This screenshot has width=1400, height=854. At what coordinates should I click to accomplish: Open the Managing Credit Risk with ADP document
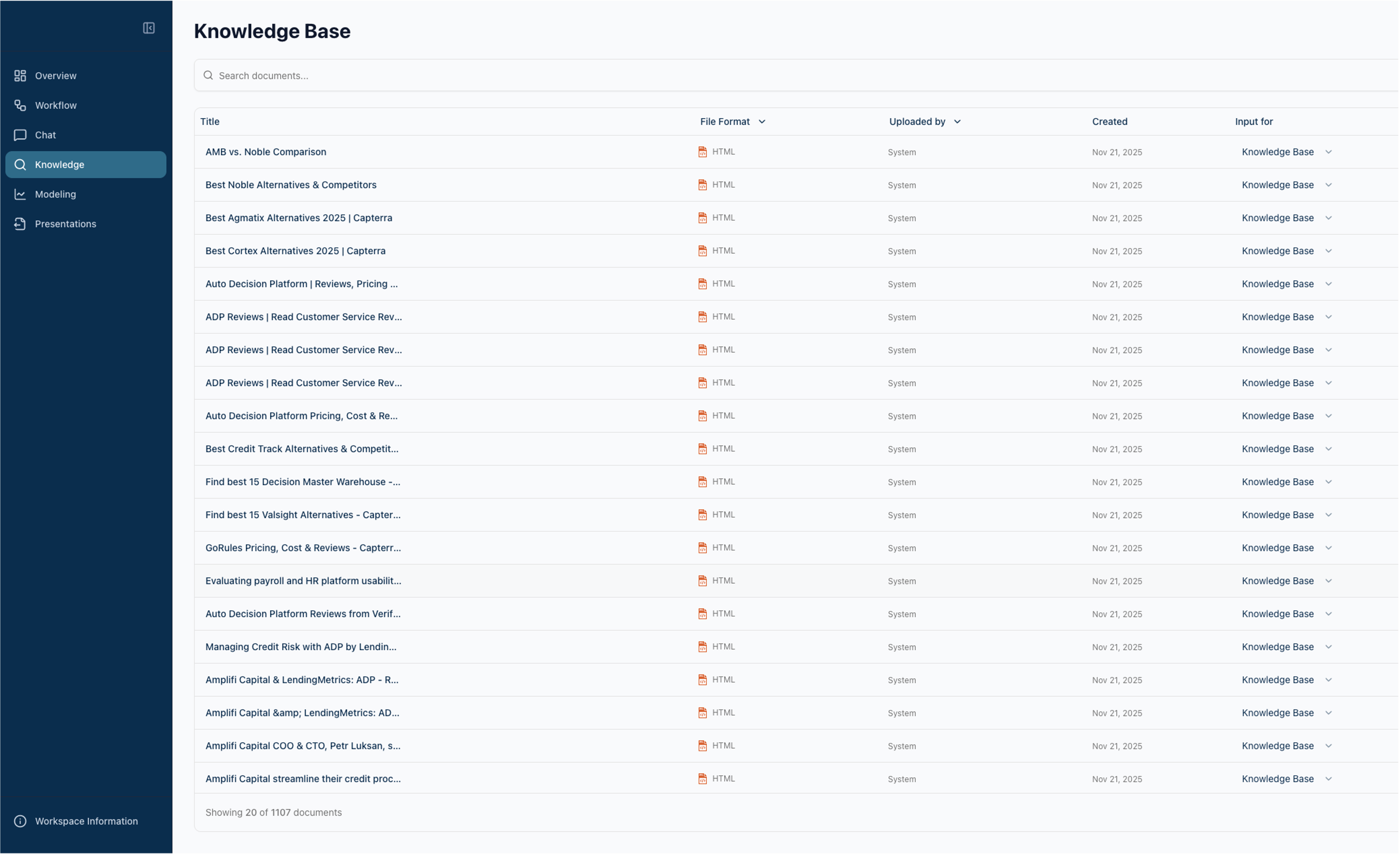click(301, 647)
